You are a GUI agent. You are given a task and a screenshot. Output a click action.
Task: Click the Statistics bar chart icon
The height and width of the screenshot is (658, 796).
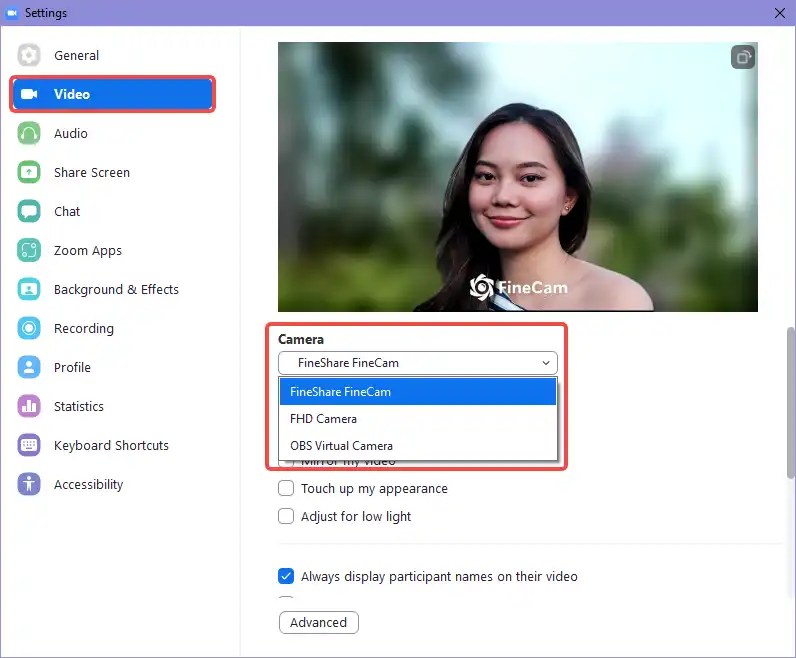[x=29, y=406]
